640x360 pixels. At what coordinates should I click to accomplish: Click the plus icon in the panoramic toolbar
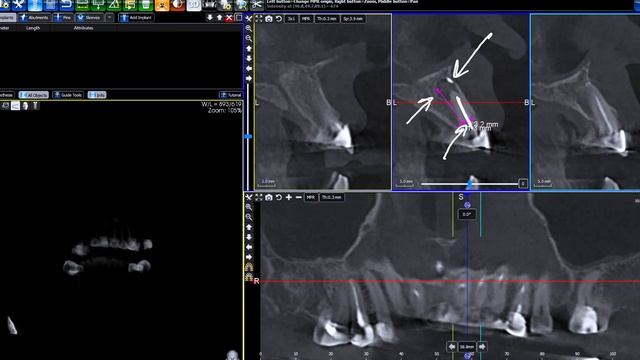click(289, 197)
